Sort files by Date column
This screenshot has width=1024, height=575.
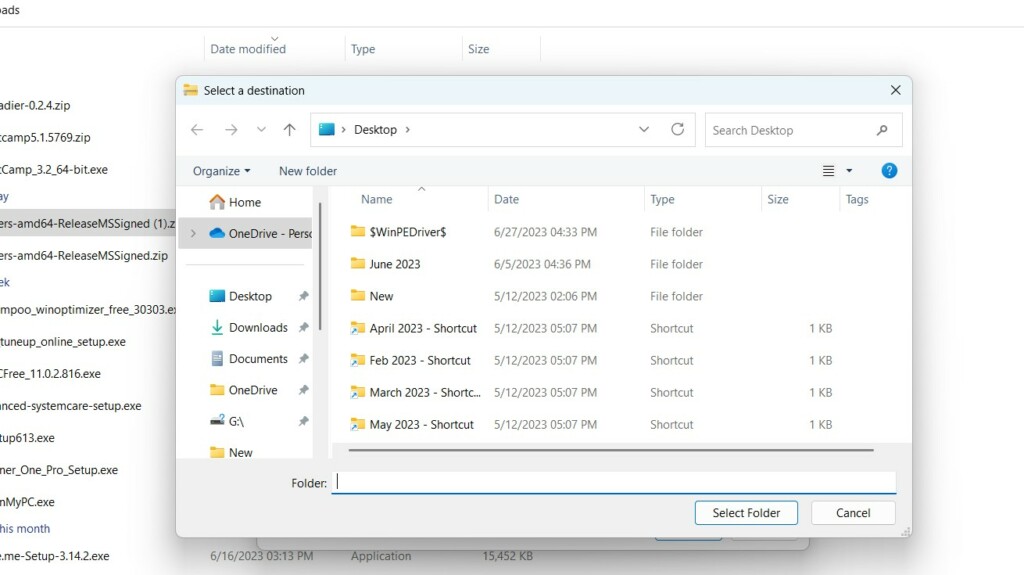(507, 199)
